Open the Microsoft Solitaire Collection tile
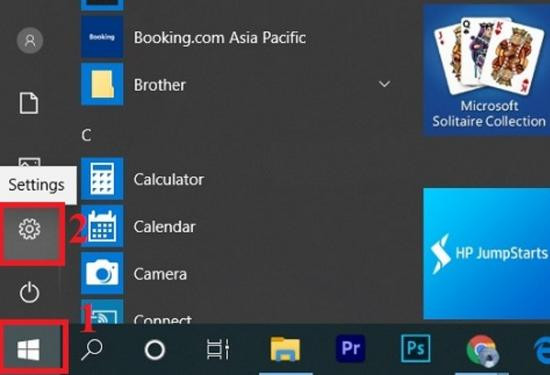 coord(487,70)
